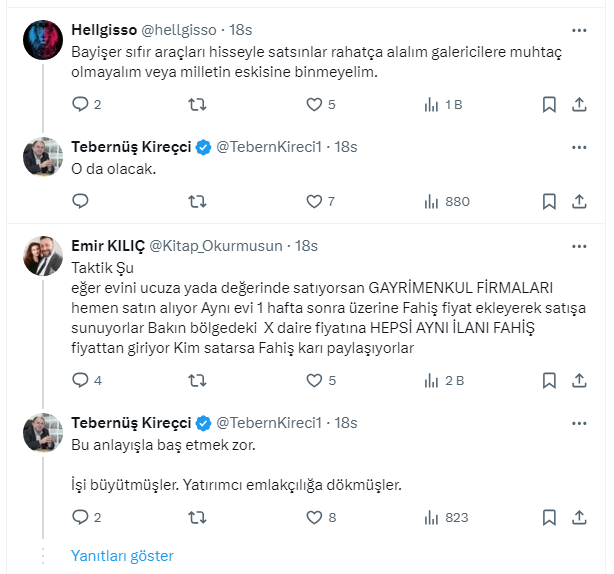The width and height of the screenshot is (614, 574).
Task: Like the 'O da olacak.' reply
Action: click(314, 201)
